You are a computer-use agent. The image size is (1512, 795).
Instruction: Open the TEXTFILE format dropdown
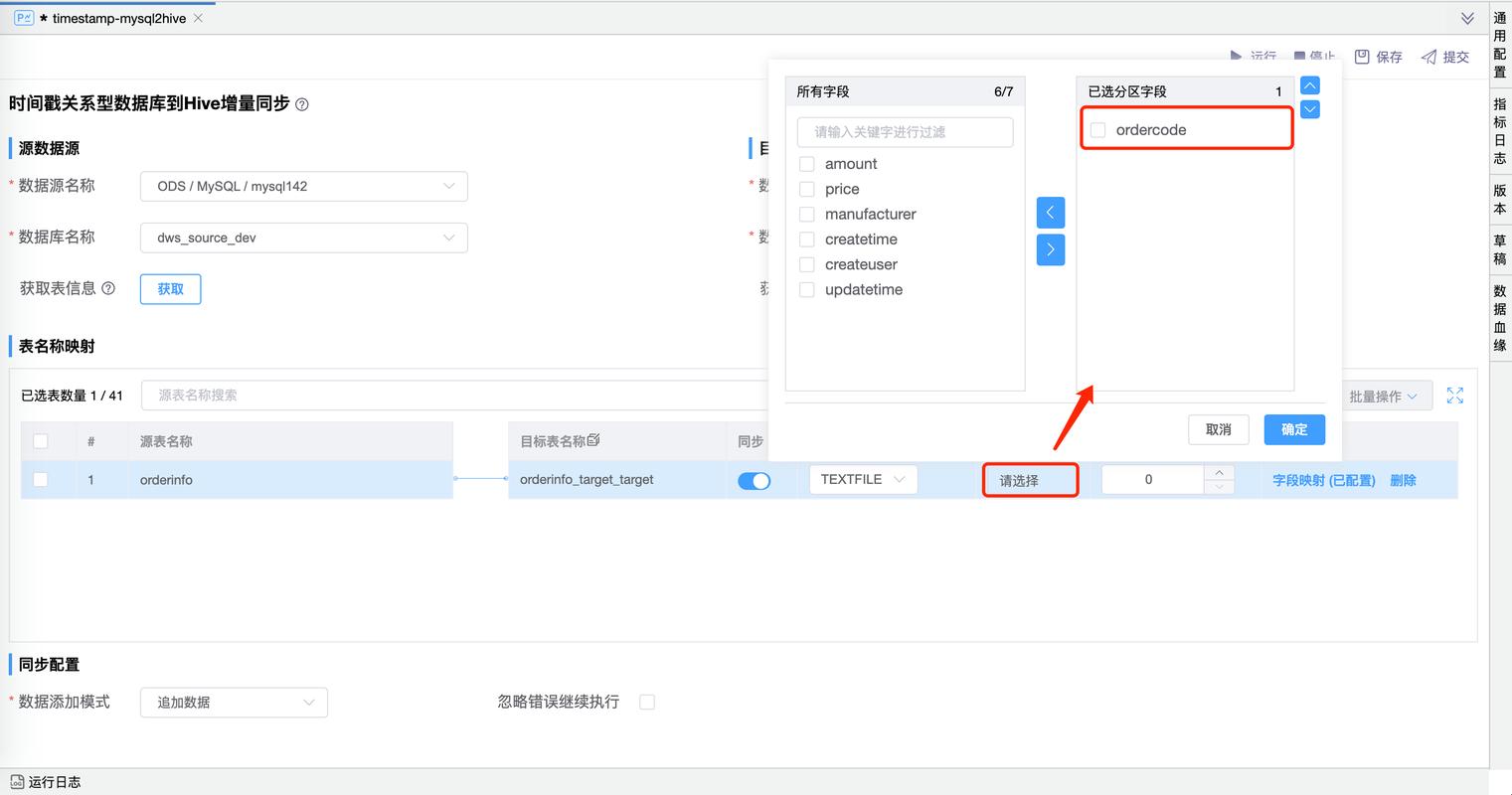863,479
